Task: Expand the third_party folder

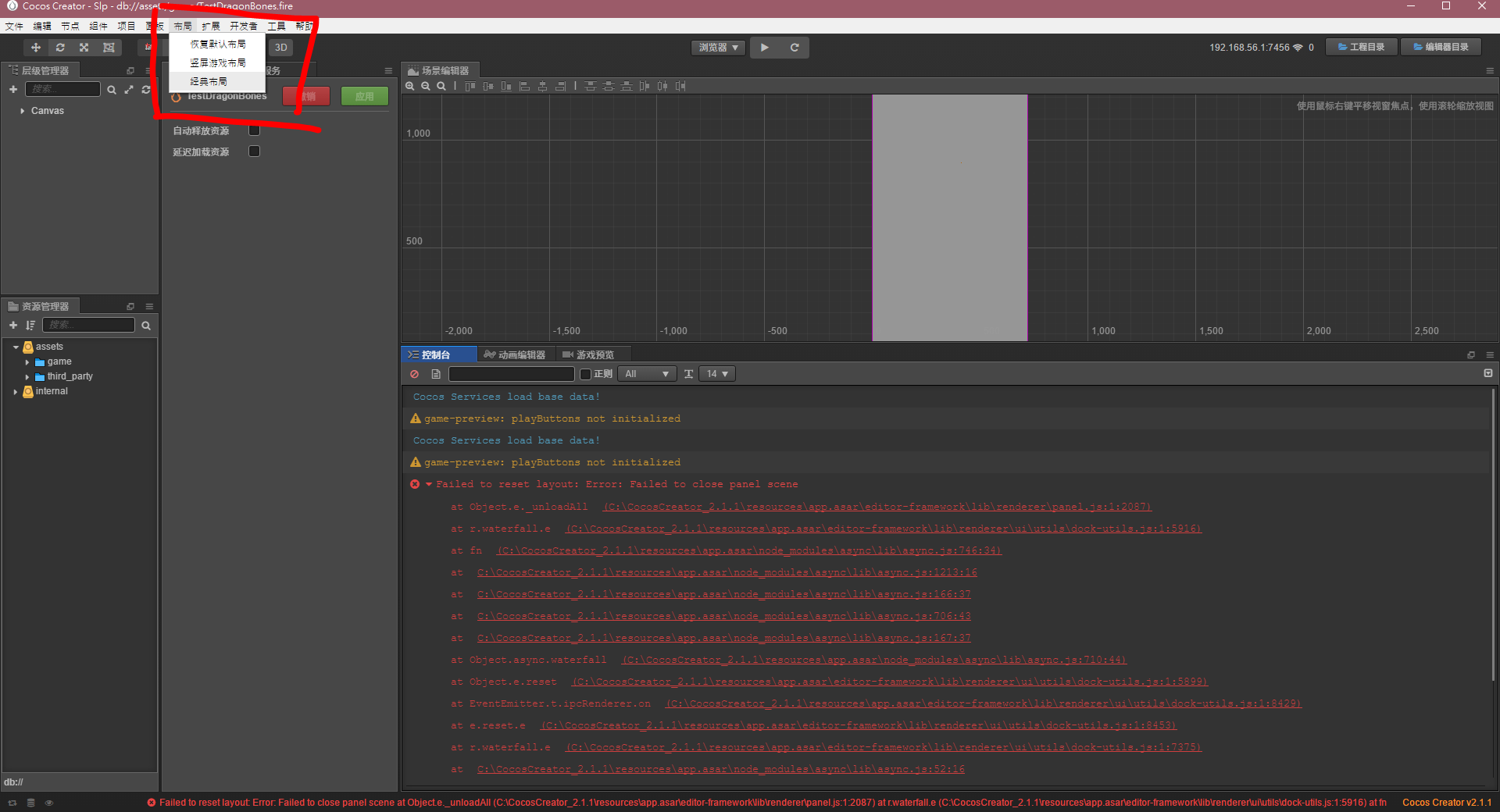Action: [27, 377]
